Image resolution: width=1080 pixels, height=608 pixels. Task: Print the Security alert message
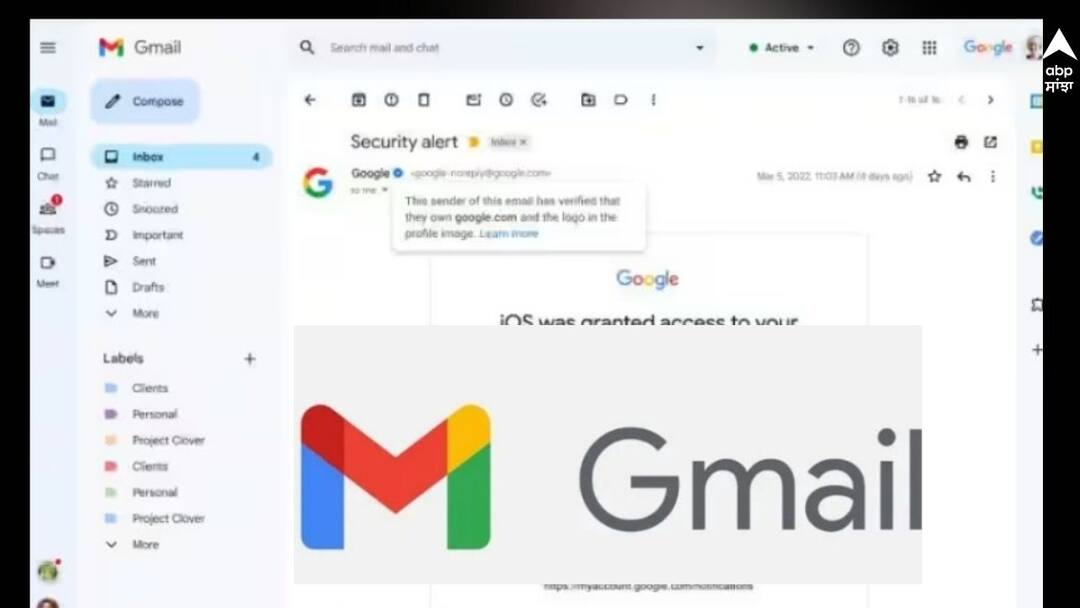tap(962, 142)
